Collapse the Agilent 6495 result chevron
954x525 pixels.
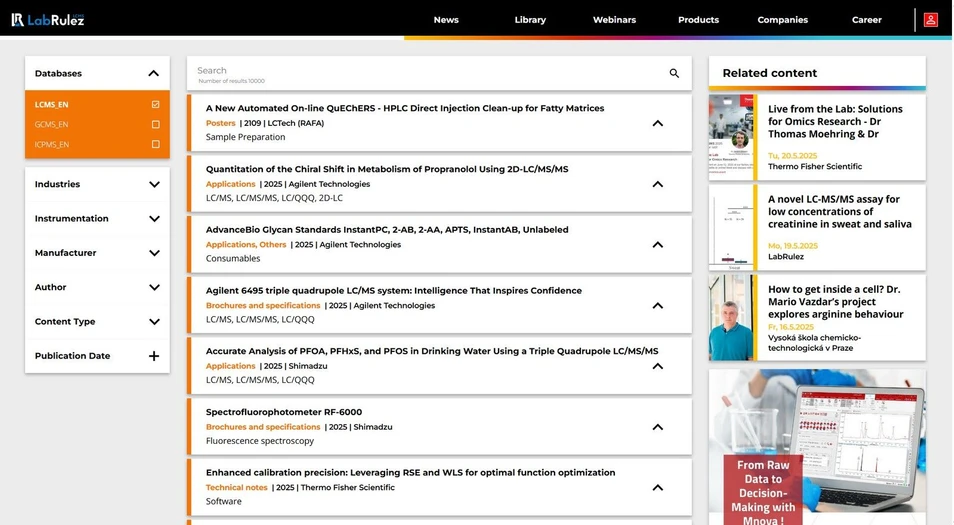click(x=657, y=305)
